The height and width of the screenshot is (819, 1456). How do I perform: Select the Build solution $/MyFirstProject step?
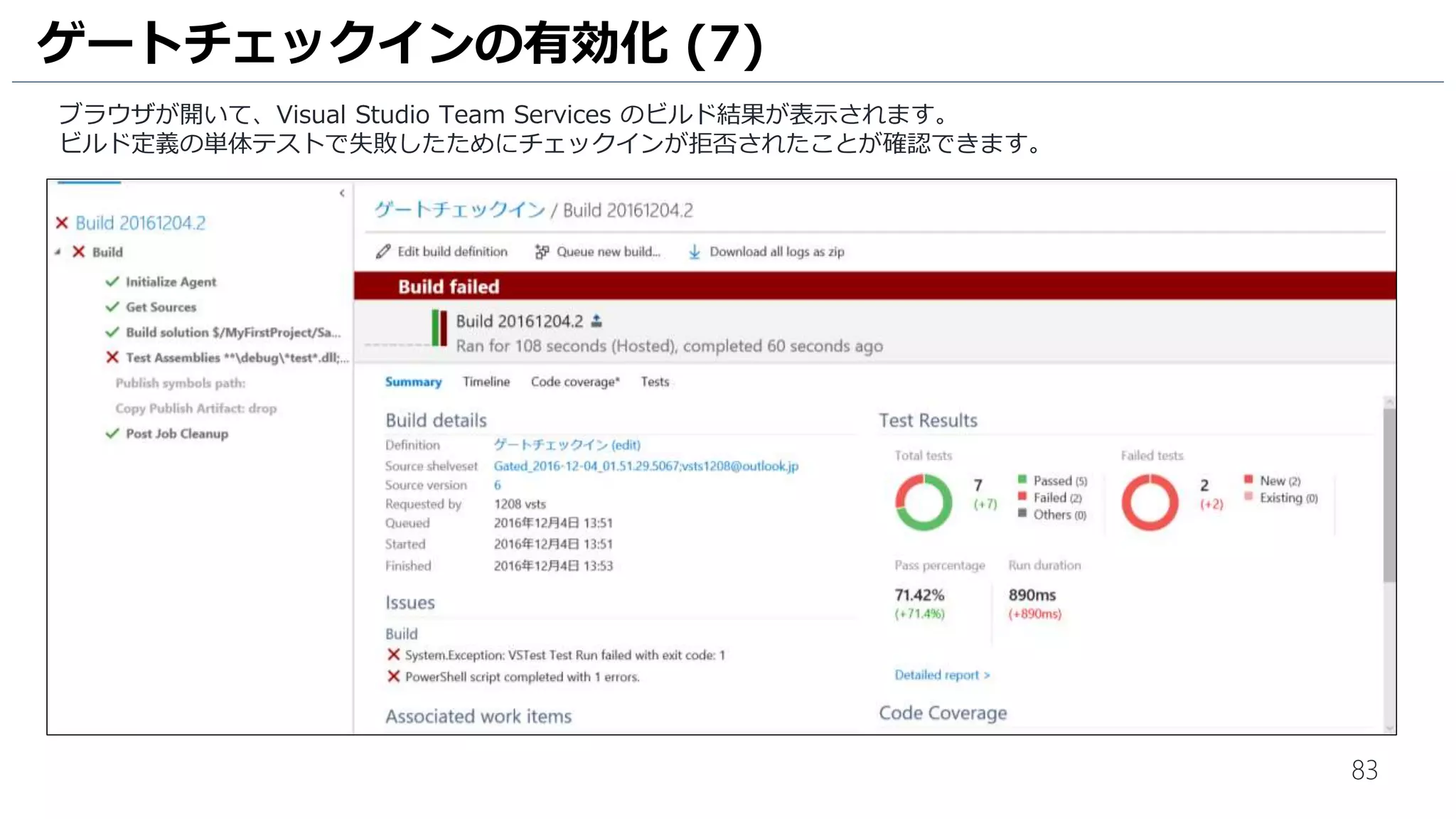(x=233, y=333)
